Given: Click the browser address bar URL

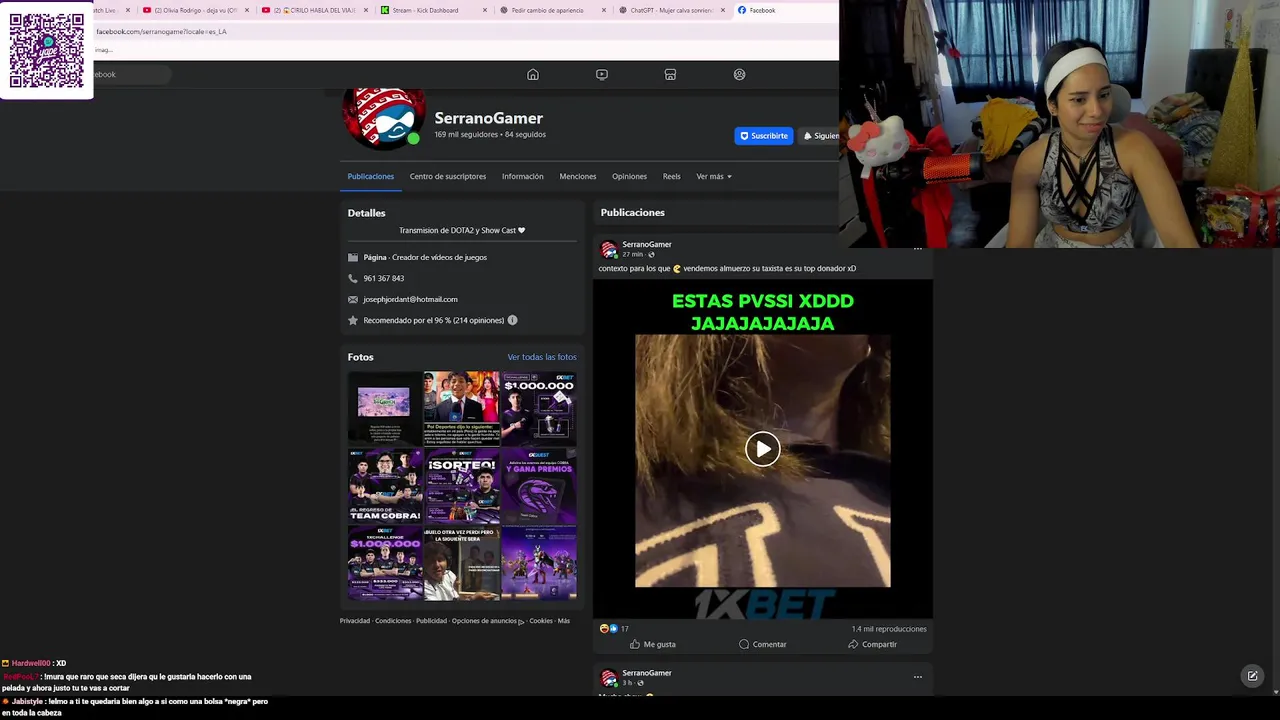Looking at the screenshot, I should 161,31.
